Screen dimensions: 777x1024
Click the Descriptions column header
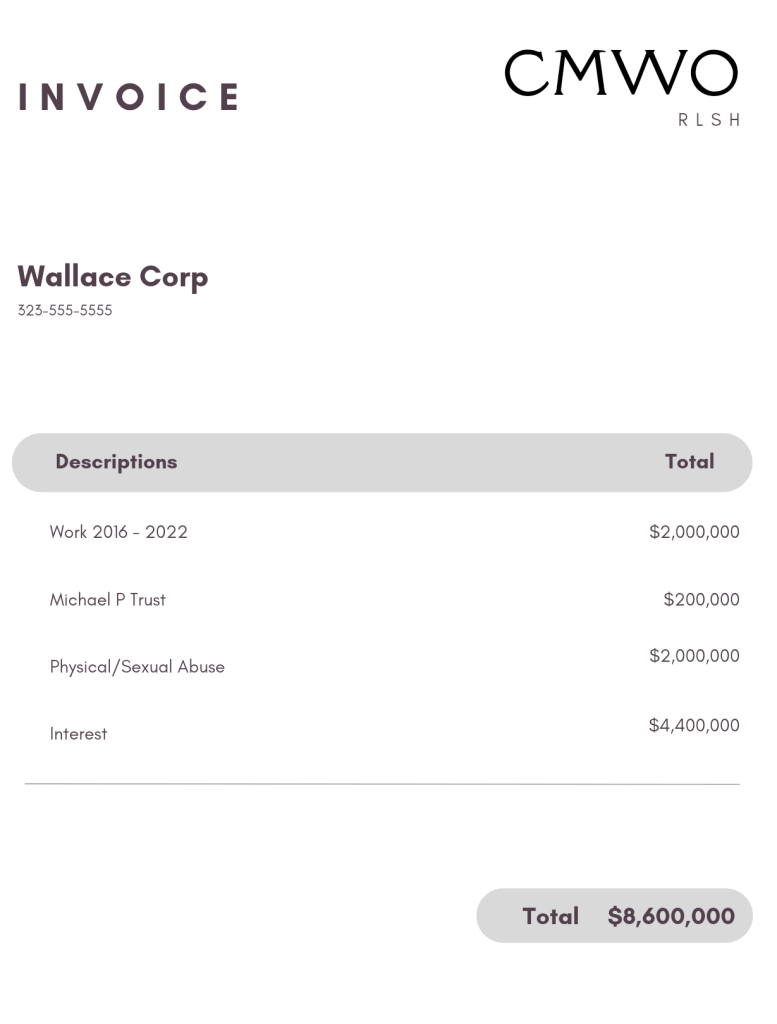coord(116,462)
